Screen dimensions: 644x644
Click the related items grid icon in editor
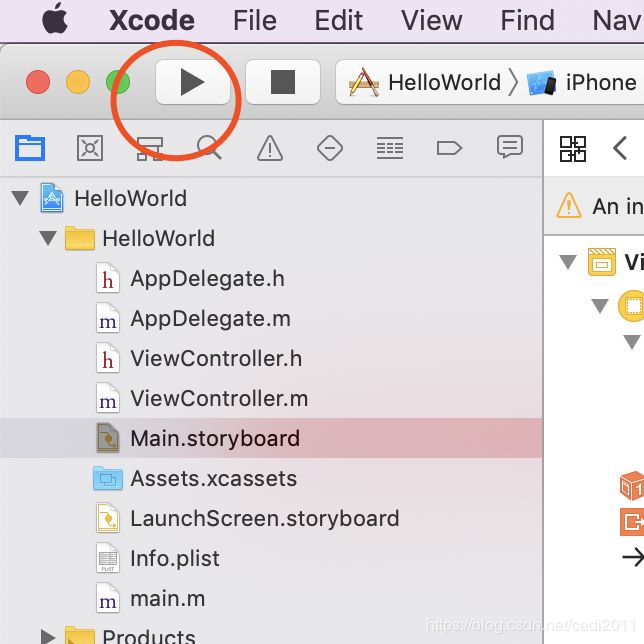pyautogui.click(x=573, y=149)
